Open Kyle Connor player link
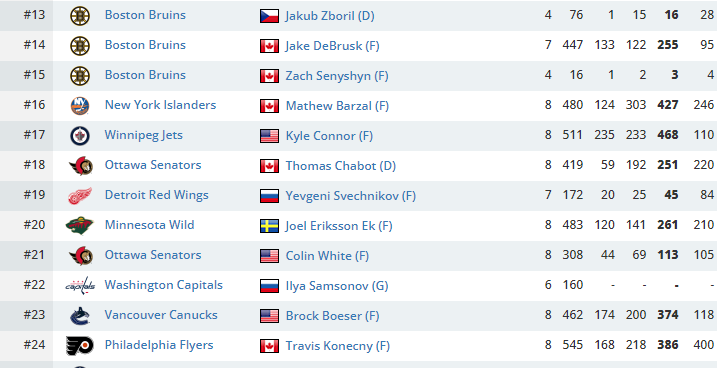Image resolution: width=717 pixels, height=368 pixels. pyautogui.click(x=329, y=136)
